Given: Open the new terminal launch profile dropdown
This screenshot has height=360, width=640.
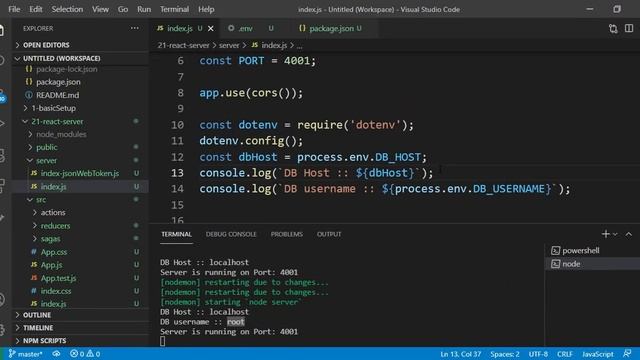Looking at the screenshot, I should (615, 234).
